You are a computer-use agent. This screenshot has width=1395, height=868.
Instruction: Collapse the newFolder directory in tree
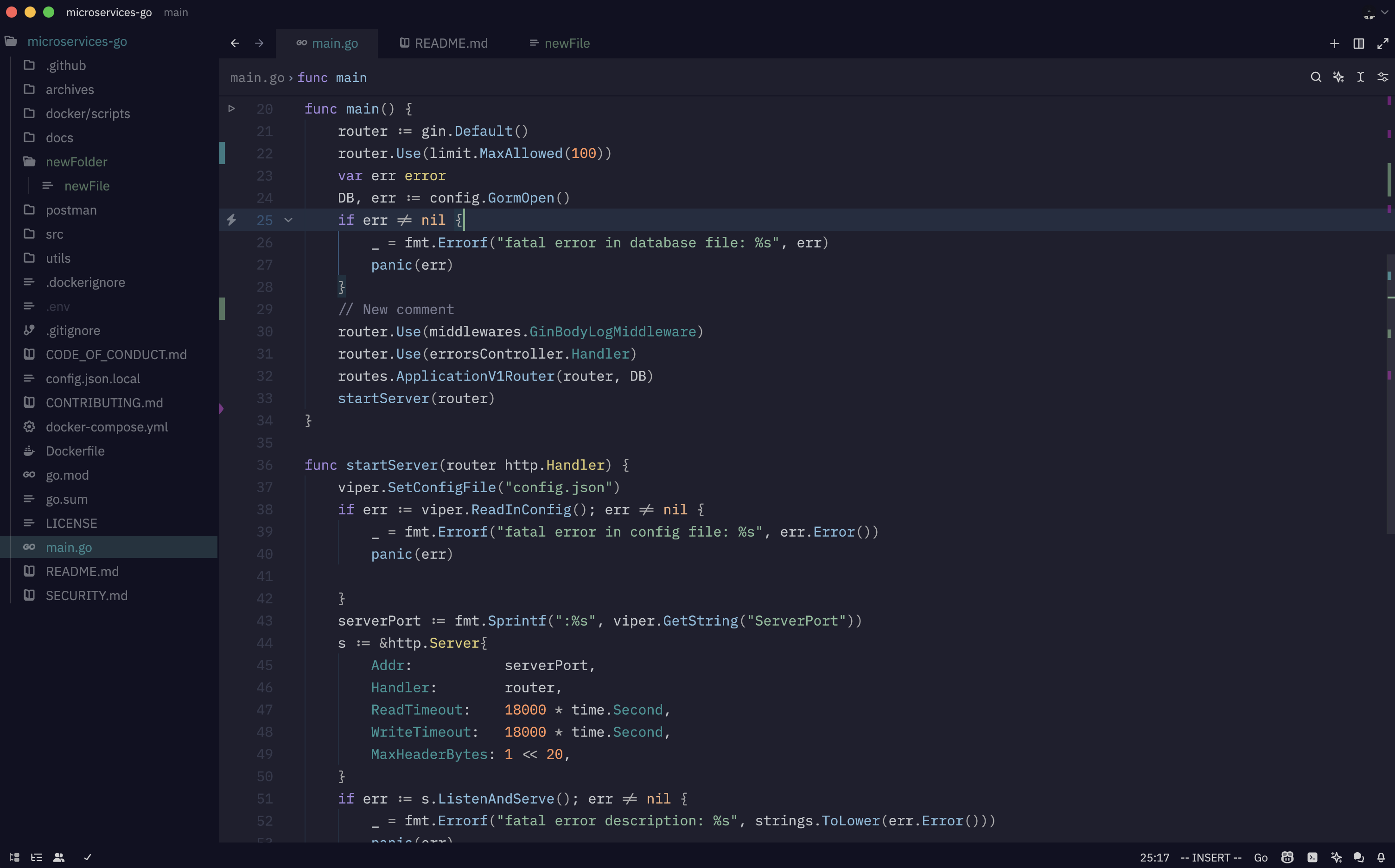(76, 162)
